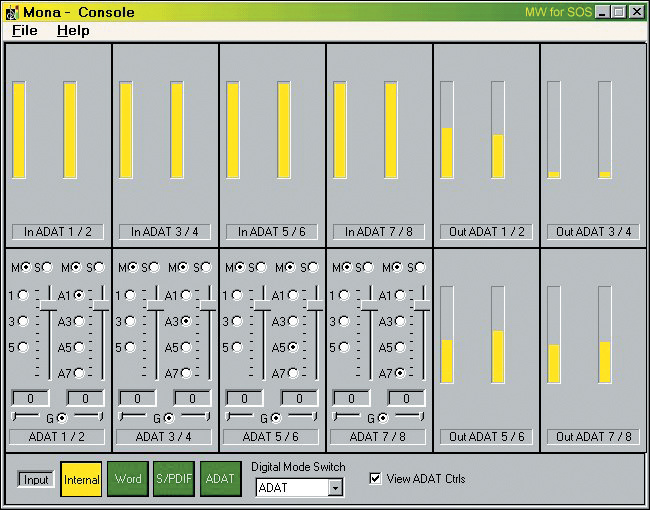This screenshot has width=650, height=510.
Task: Open the File menu
Action: click(24, 31)
